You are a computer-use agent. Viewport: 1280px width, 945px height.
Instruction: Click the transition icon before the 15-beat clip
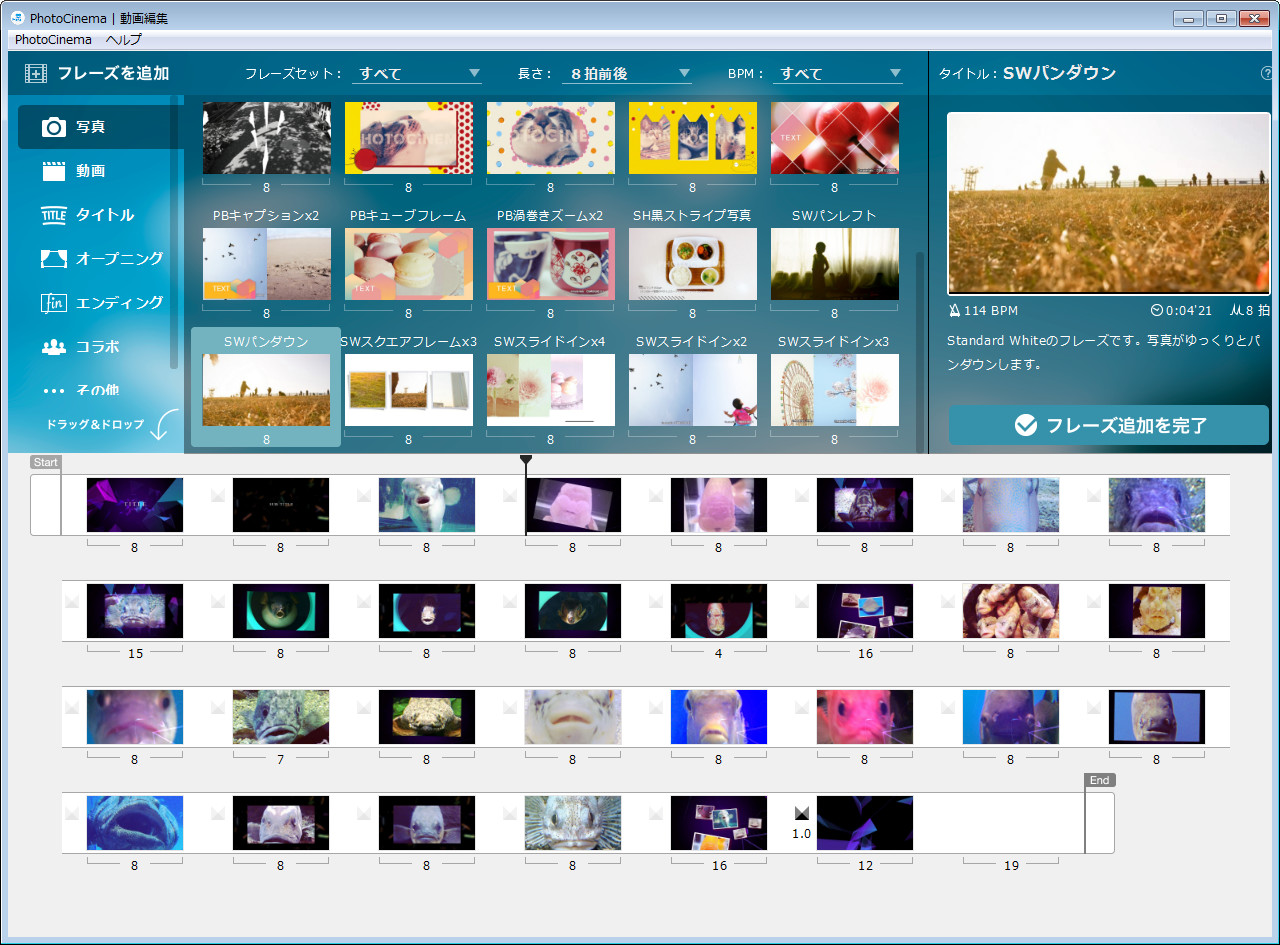pyautogui.click(x=72, y=600)
